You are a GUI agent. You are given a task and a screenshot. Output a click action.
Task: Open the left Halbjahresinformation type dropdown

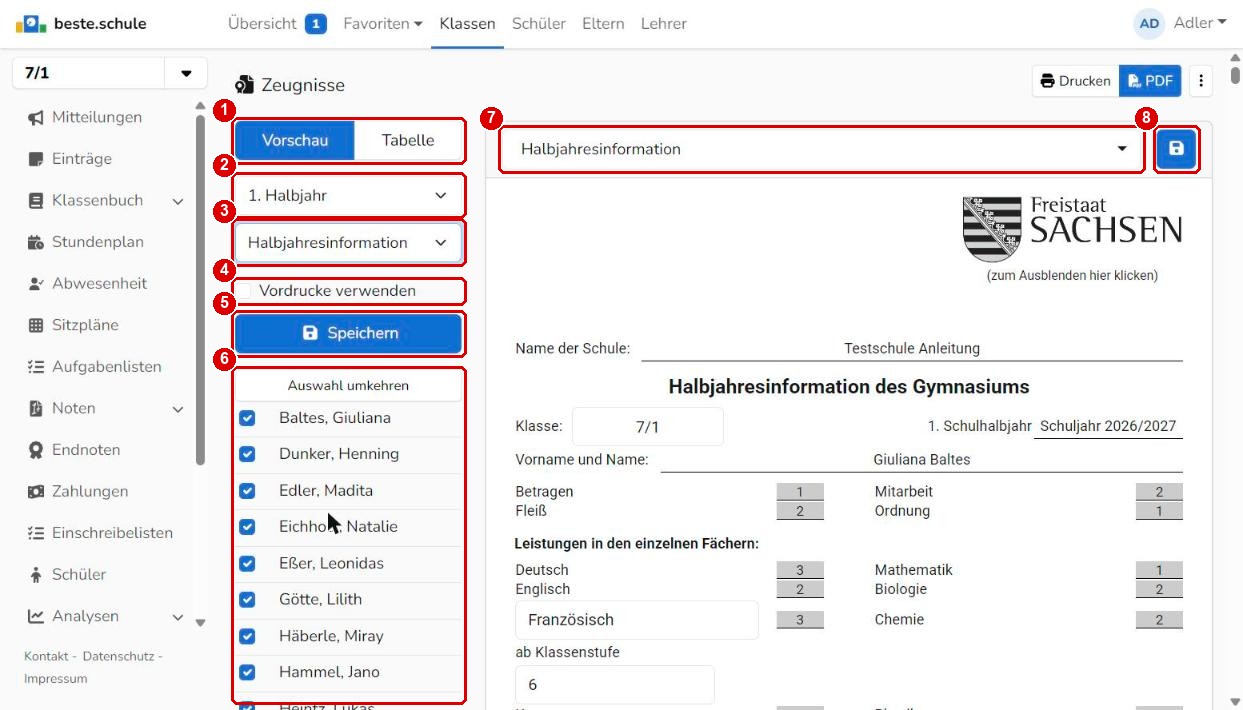(x=348, y=243)
